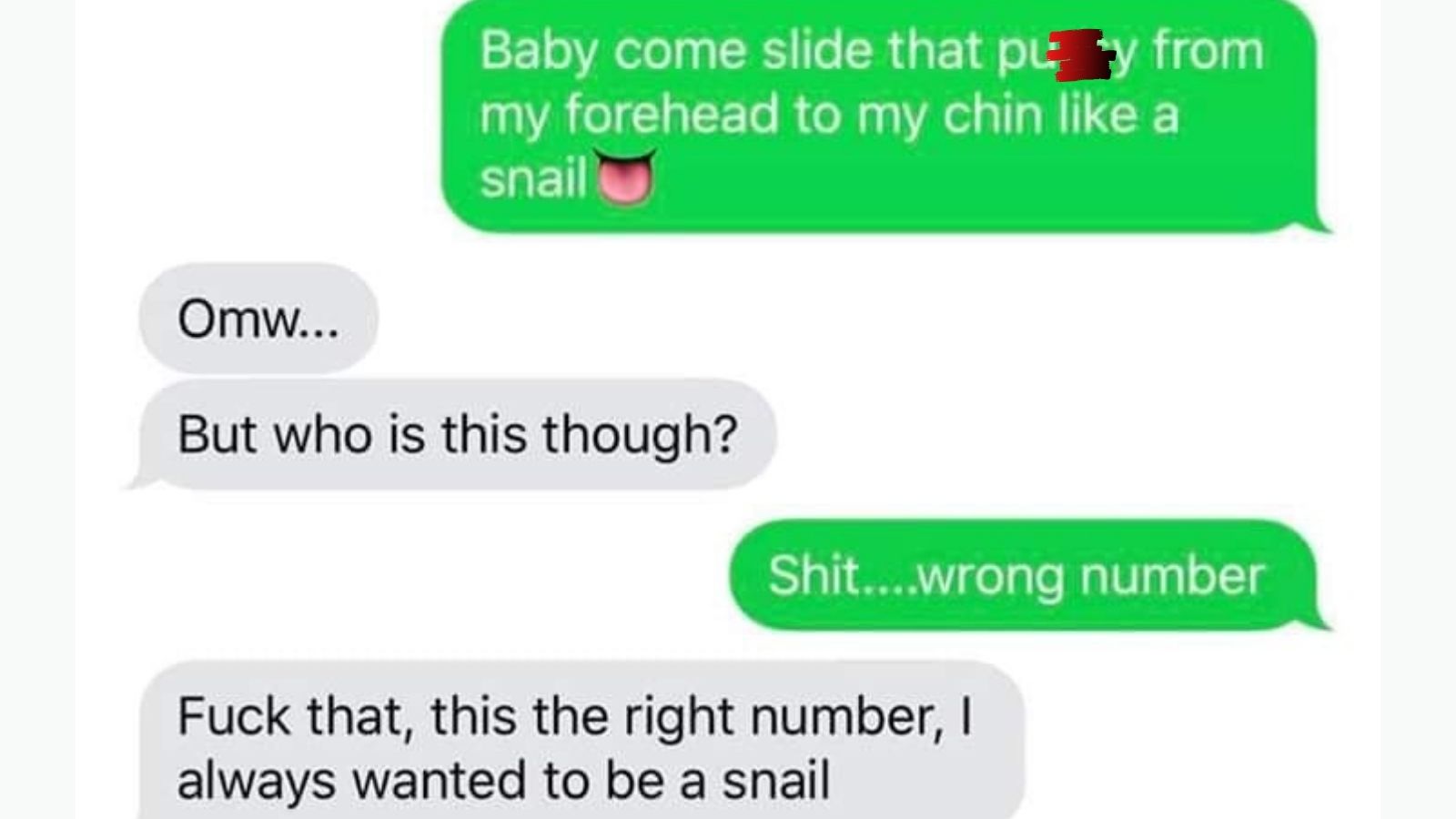Tap the gray 'Omw...' message bubble
The height and width of the screenshot is (819, 1456).
[x=258, y=318]
